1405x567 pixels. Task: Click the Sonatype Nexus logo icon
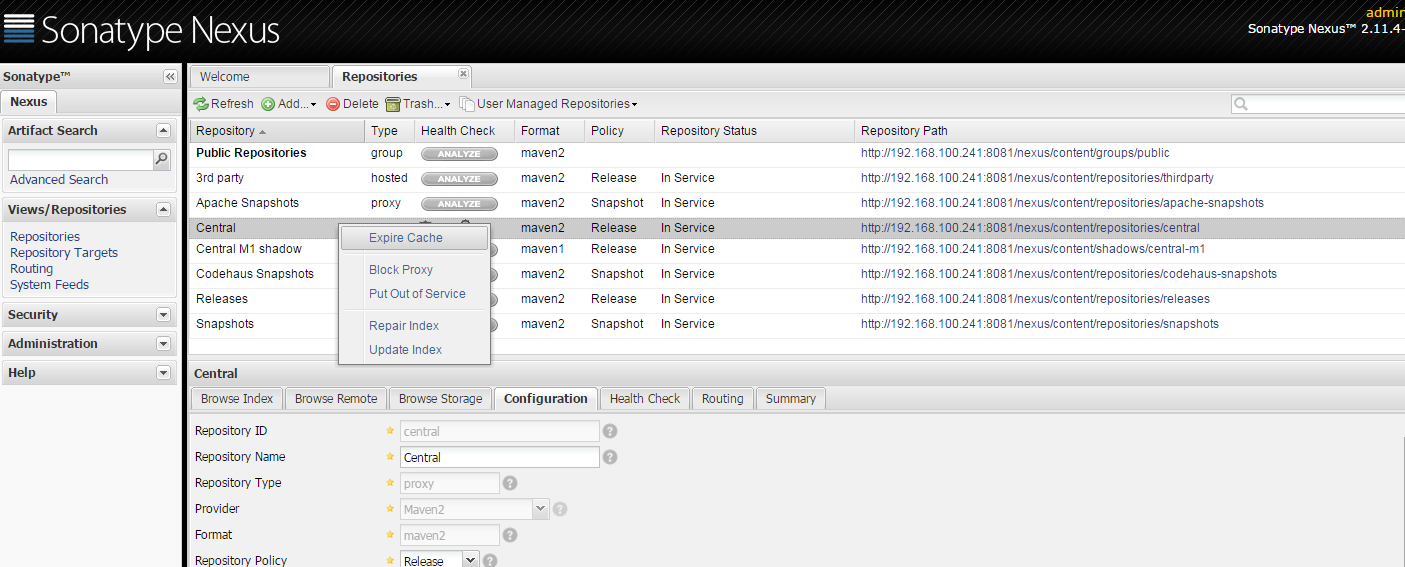pyautogui.click(x=19, y=29)
